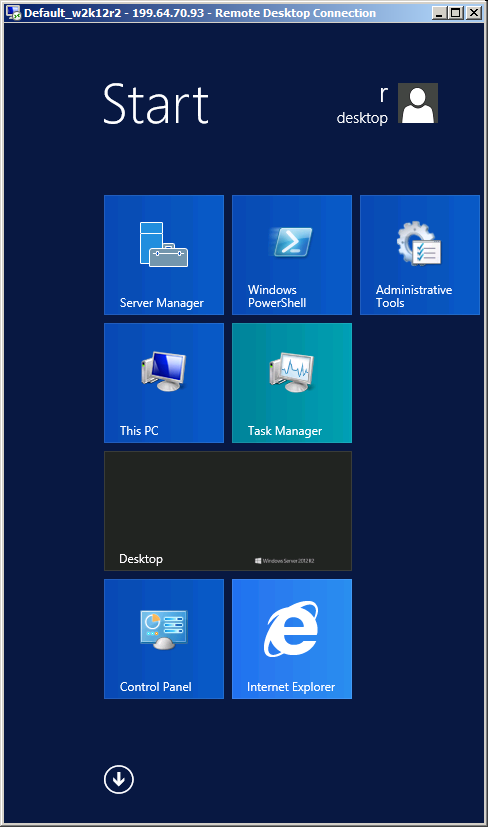
Task: Open the This PC tile
Action: (x=164, y=383)
